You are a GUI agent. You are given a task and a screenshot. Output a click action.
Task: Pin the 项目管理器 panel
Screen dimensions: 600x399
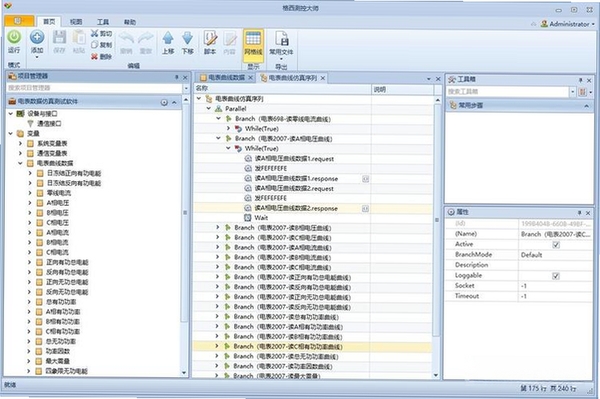point(176,77)
